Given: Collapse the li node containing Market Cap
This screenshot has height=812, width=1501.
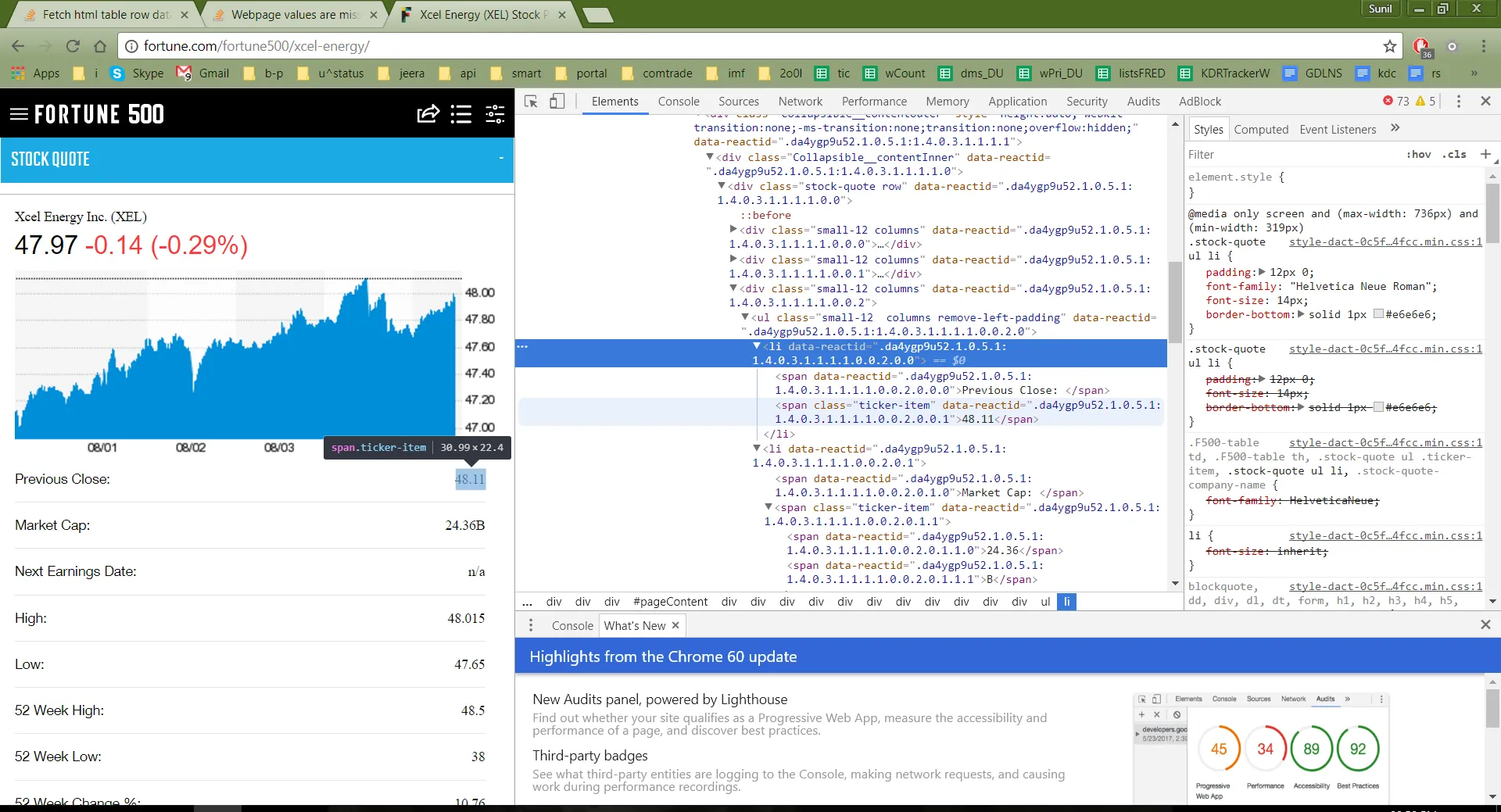Looking at the screenshot, I should (x=757, y=449).
